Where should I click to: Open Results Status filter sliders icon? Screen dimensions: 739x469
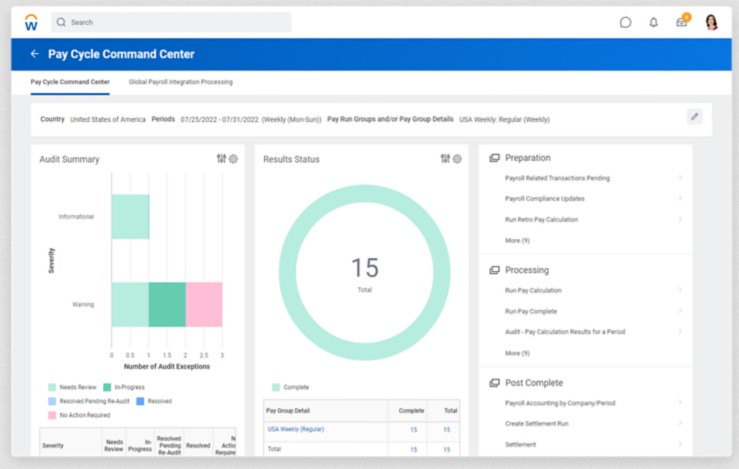tap(445, 158)
